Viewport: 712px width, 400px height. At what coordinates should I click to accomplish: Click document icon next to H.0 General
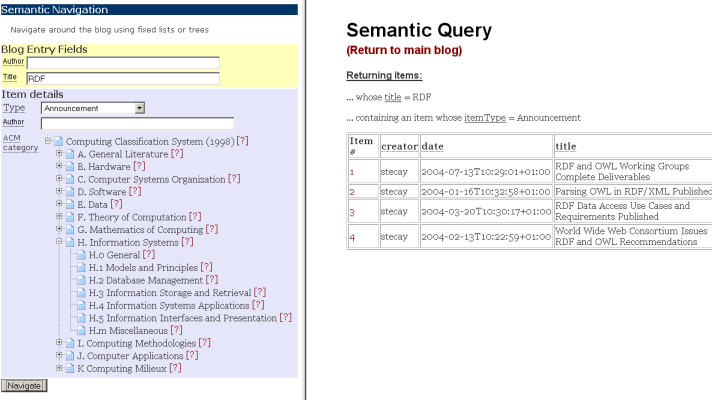[x=81, y=255]
